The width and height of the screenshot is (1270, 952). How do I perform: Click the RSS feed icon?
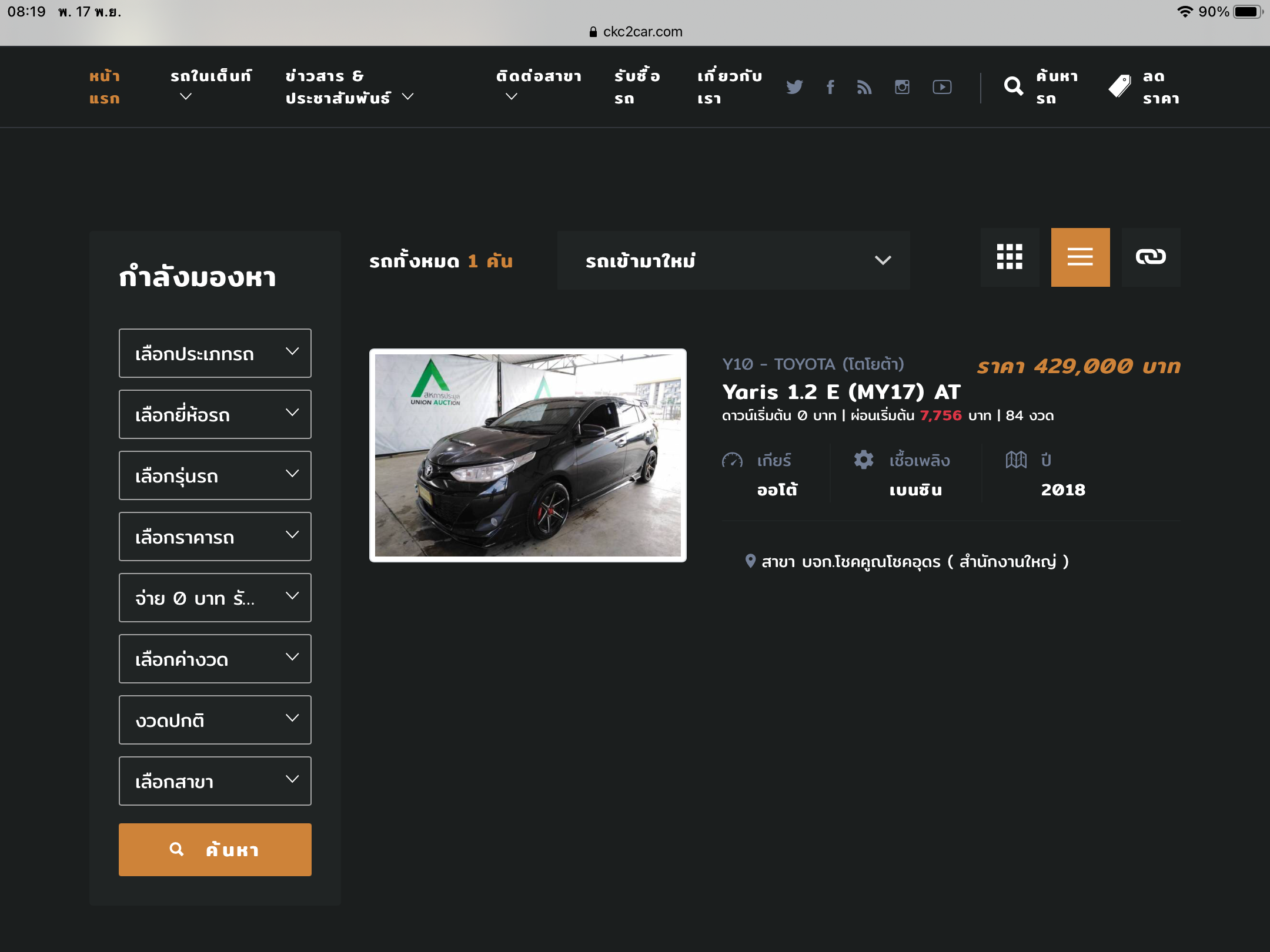[864, 87]
